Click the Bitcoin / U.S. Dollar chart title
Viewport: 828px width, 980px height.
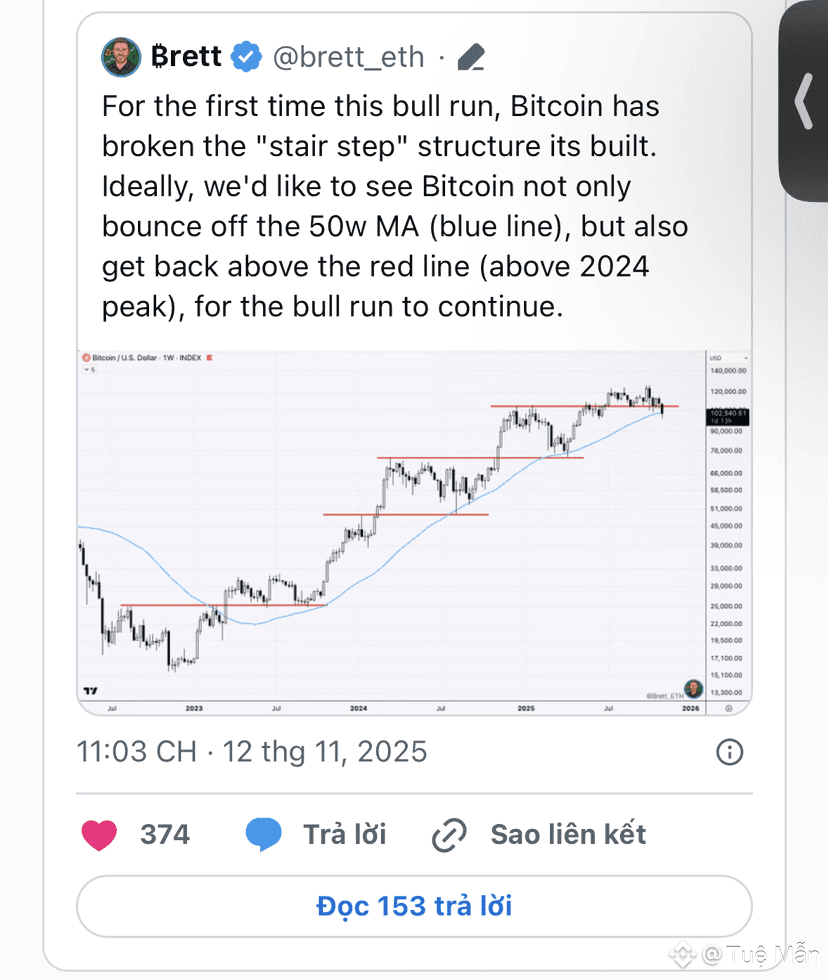coord(146,358)
